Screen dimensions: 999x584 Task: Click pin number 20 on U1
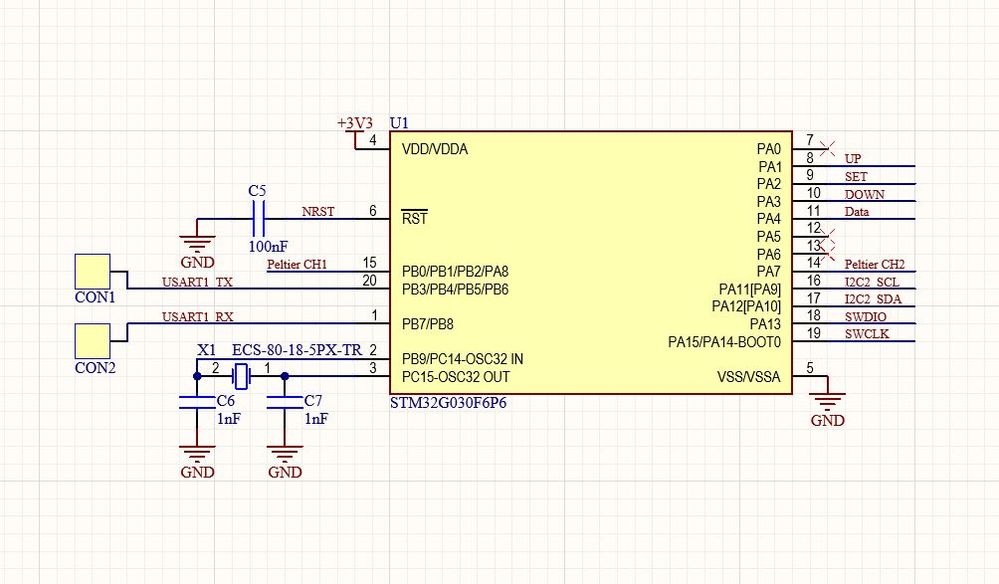coord(370,281)
